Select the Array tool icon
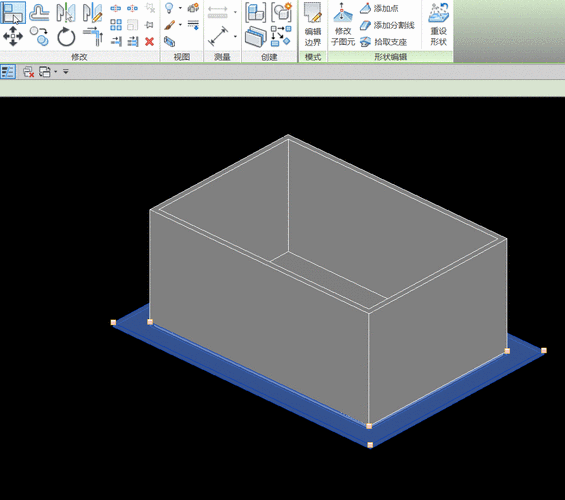This screenshot has height=500, width=565. (x=116, y=25)
